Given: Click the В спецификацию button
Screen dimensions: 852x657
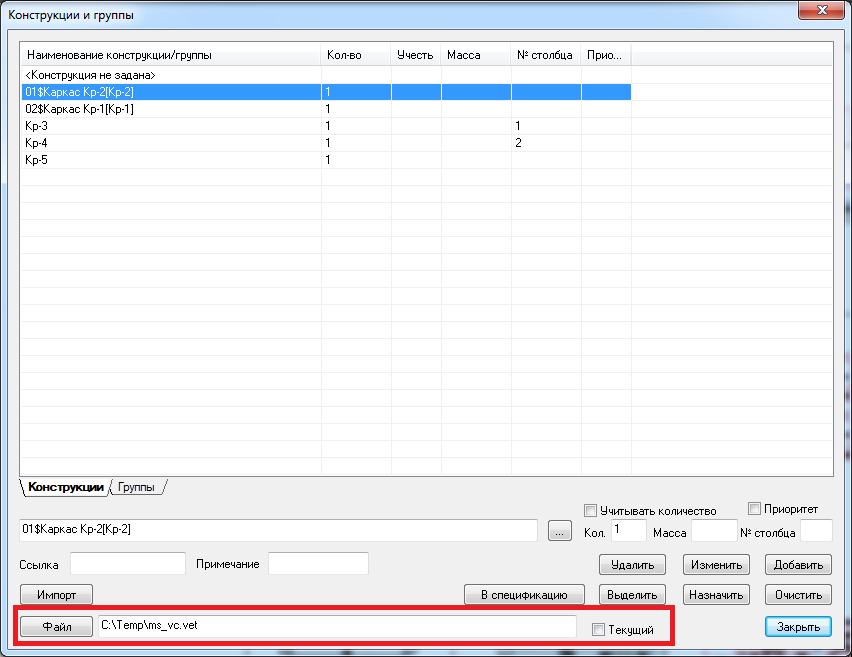Looking at the screenshot, I should click(523, 595).
